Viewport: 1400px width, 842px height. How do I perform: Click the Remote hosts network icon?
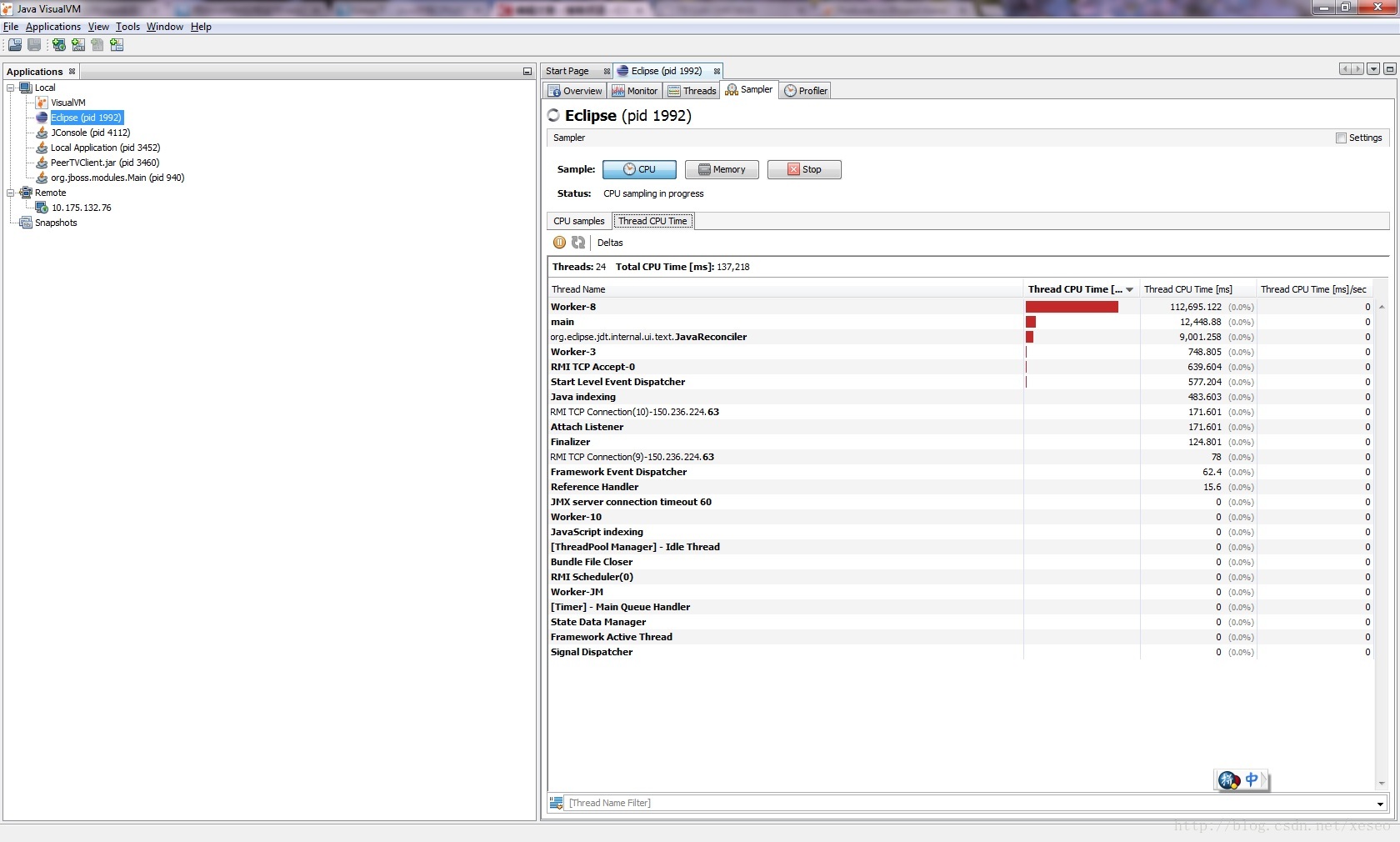click(x=26, y=193)
